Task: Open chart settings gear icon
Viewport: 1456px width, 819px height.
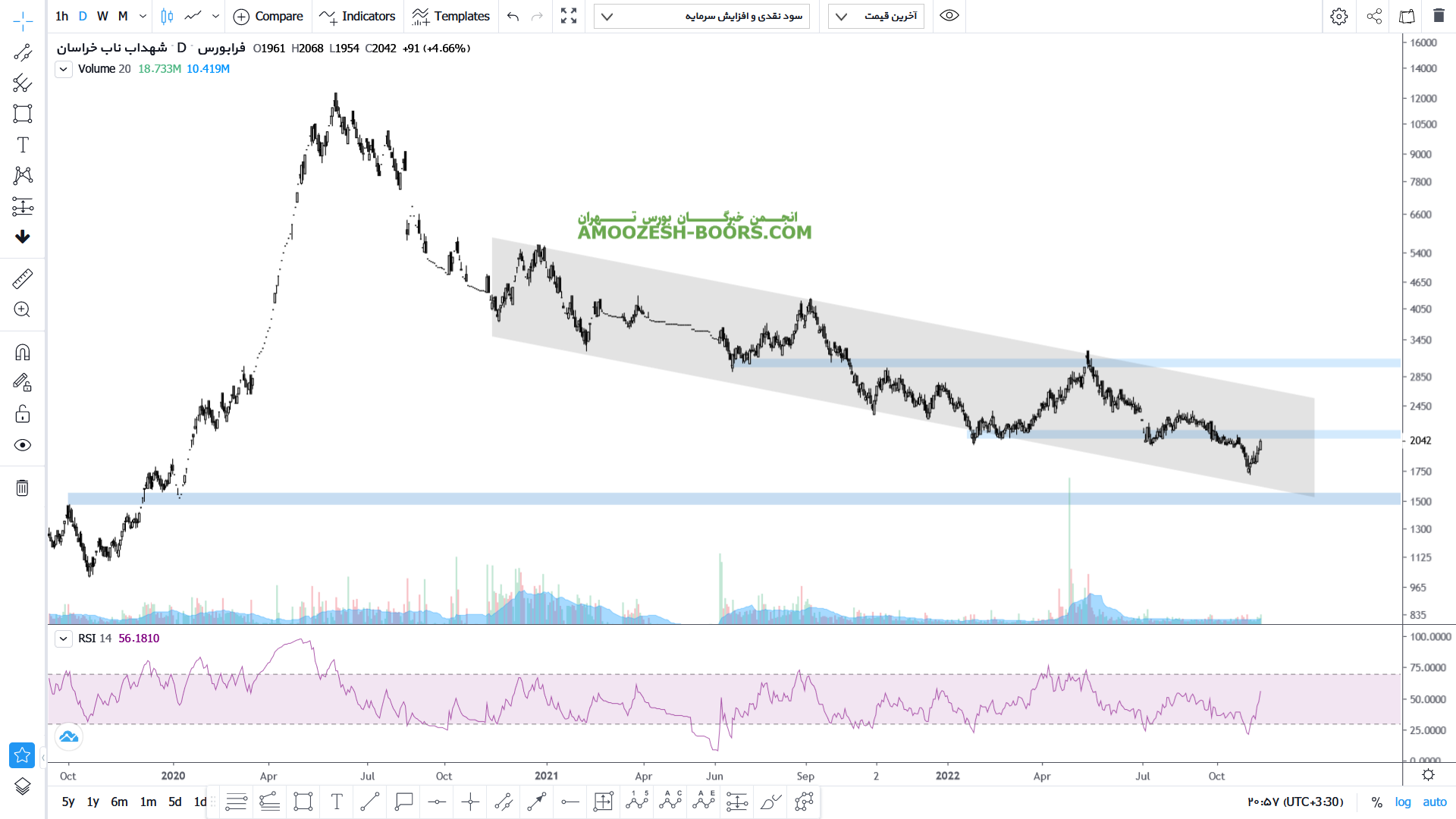Action: (x=1339, y=16)
